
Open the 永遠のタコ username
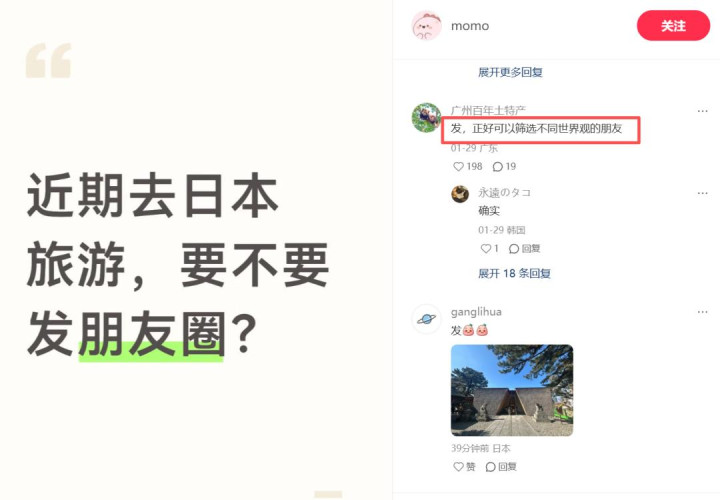[x=504, y=192]
